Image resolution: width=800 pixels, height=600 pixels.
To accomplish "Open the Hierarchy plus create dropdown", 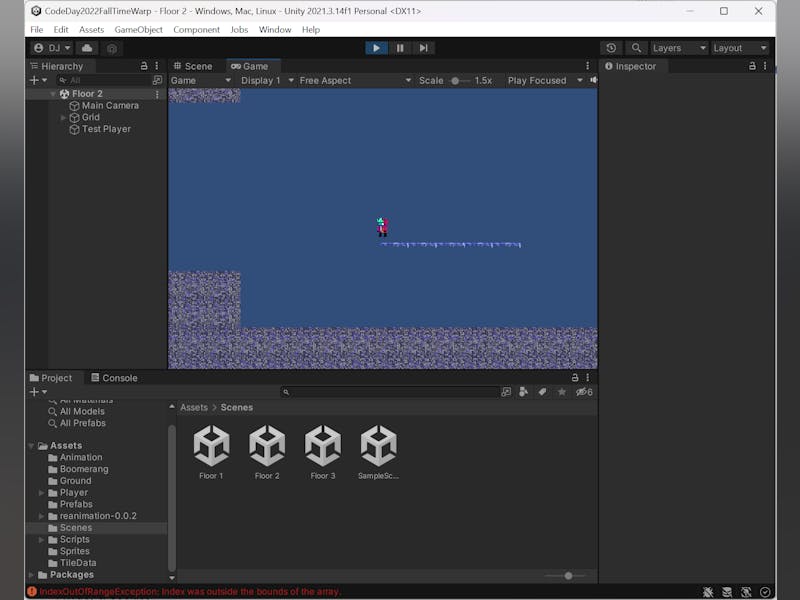I will click(x=38, y=80).
